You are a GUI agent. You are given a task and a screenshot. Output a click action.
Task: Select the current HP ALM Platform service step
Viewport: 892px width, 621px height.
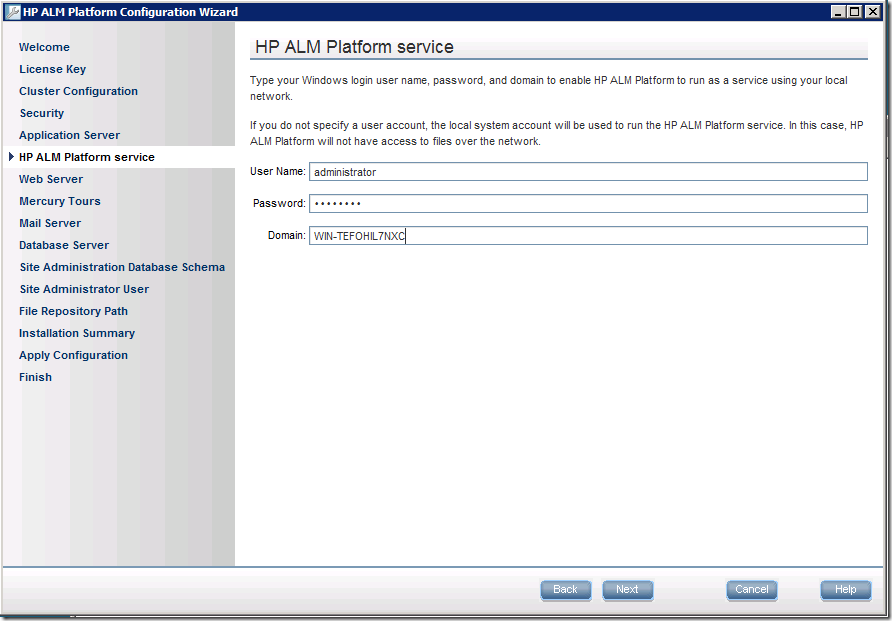[86, 157]
